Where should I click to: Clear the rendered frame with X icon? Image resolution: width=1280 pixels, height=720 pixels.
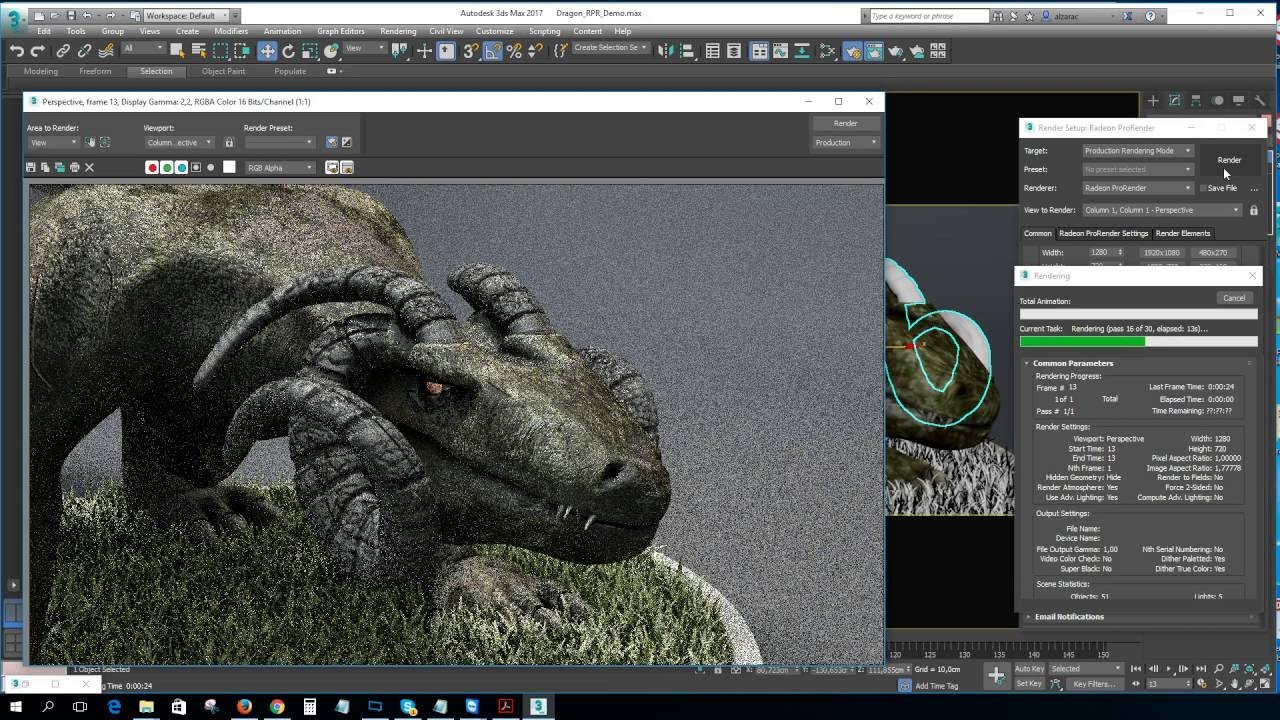[x=89, y=168]
